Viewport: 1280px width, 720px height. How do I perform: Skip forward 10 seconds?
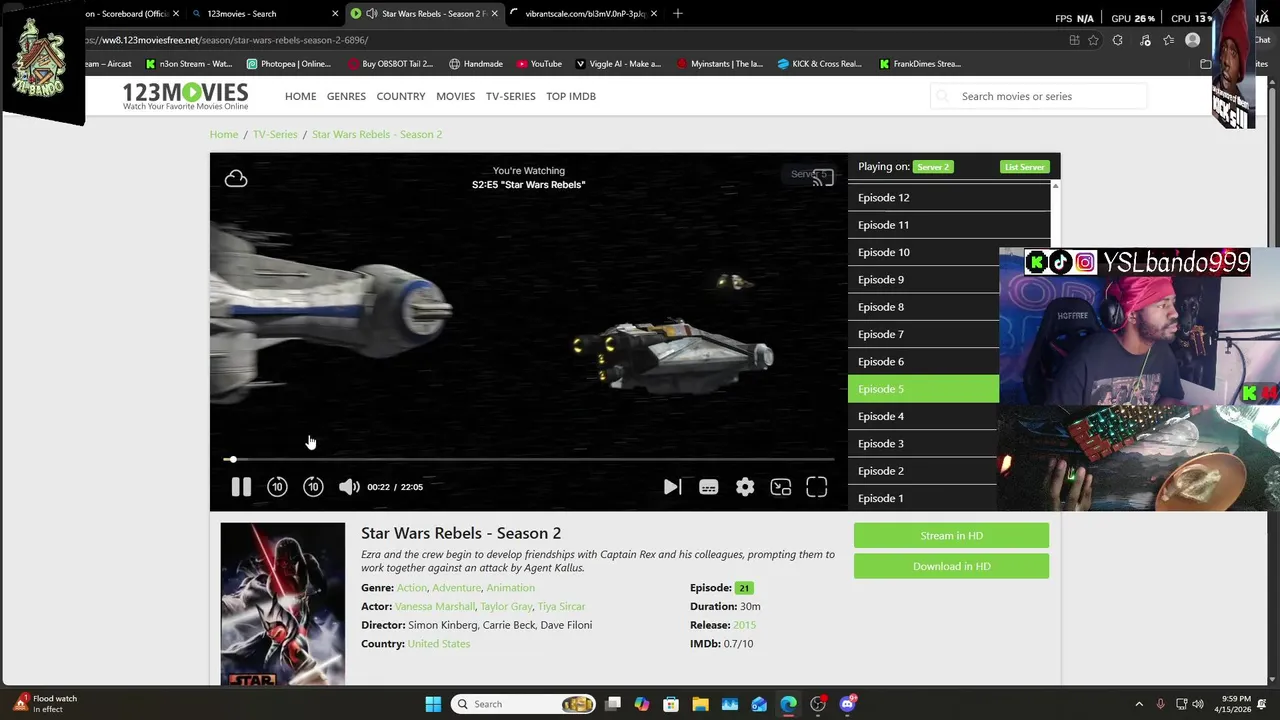click(x=313, y=487)
